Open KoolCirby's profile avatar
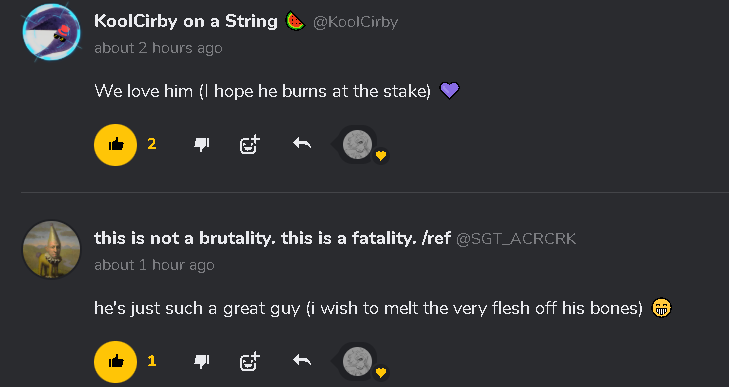 point(51,32)
